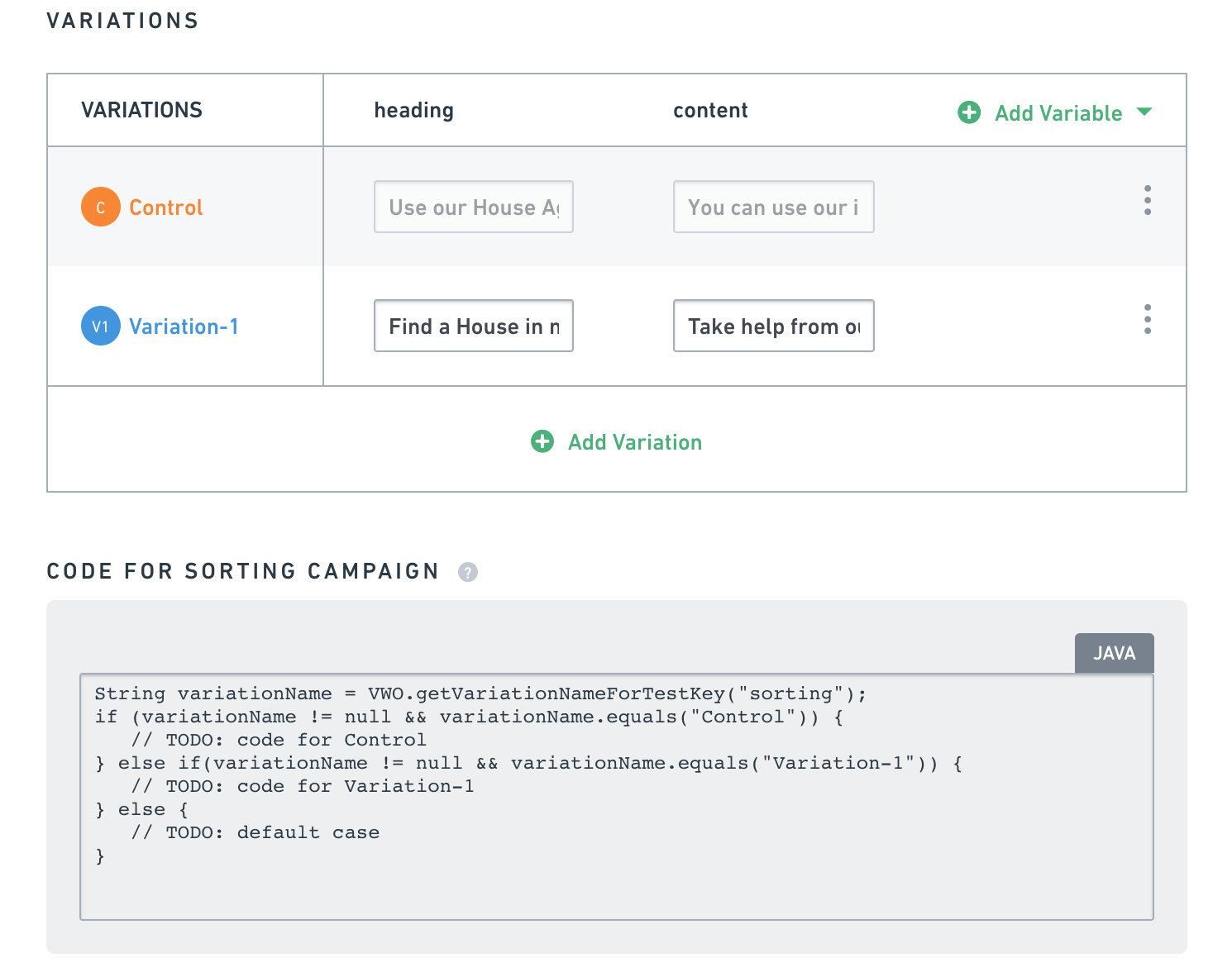
Task: Open the three-dot menu for the Control row
Action: [1148, 200]
